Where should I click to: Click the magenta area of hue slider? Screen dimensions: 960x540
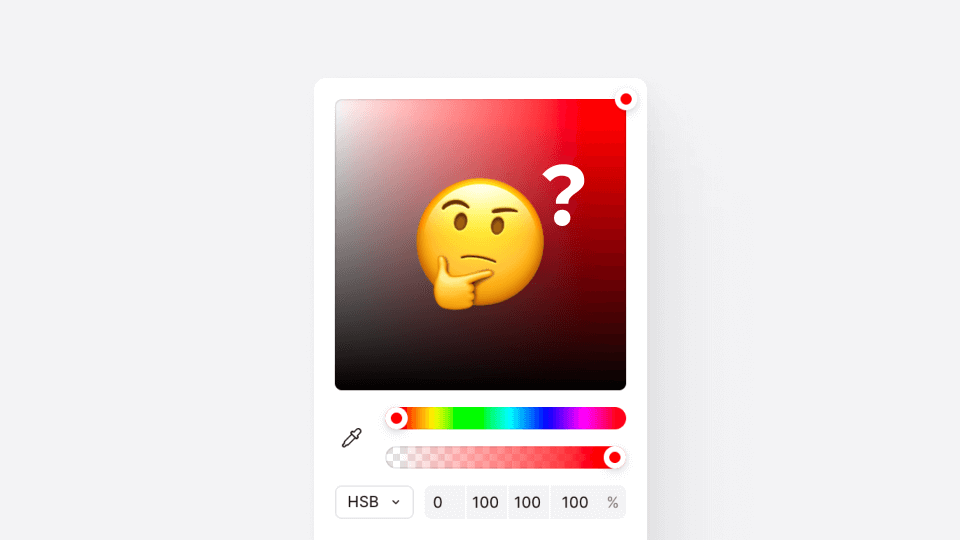[587, 418]
